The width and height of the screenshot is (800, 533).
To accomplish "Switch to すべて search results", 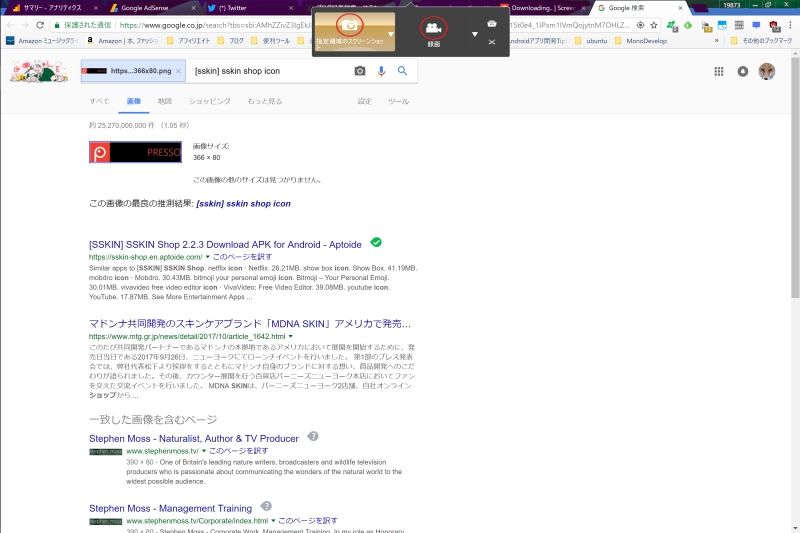I will tap(99, 101).
